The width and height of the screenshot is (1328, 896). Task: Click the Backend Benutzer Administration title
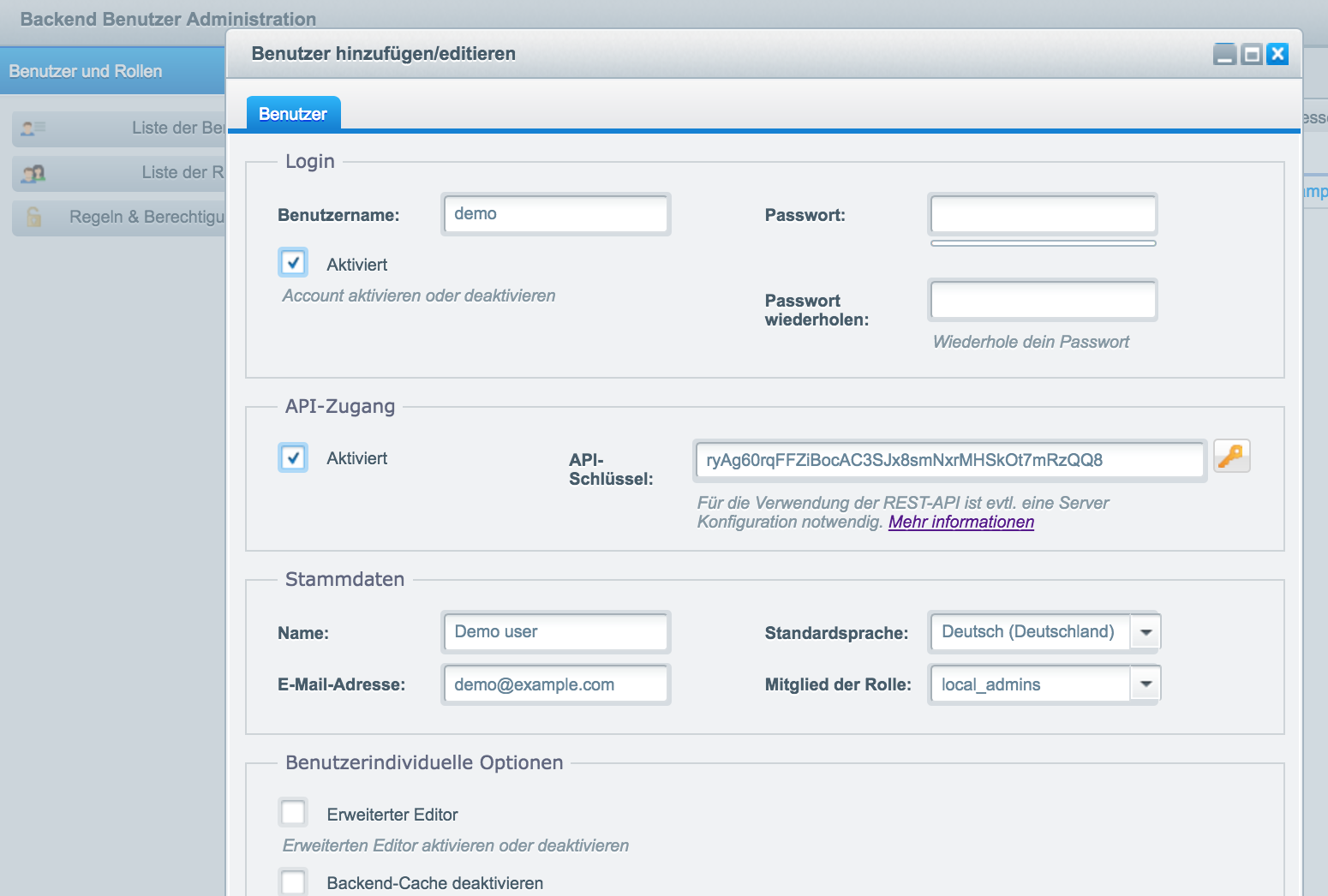click(x=168, y=19)
